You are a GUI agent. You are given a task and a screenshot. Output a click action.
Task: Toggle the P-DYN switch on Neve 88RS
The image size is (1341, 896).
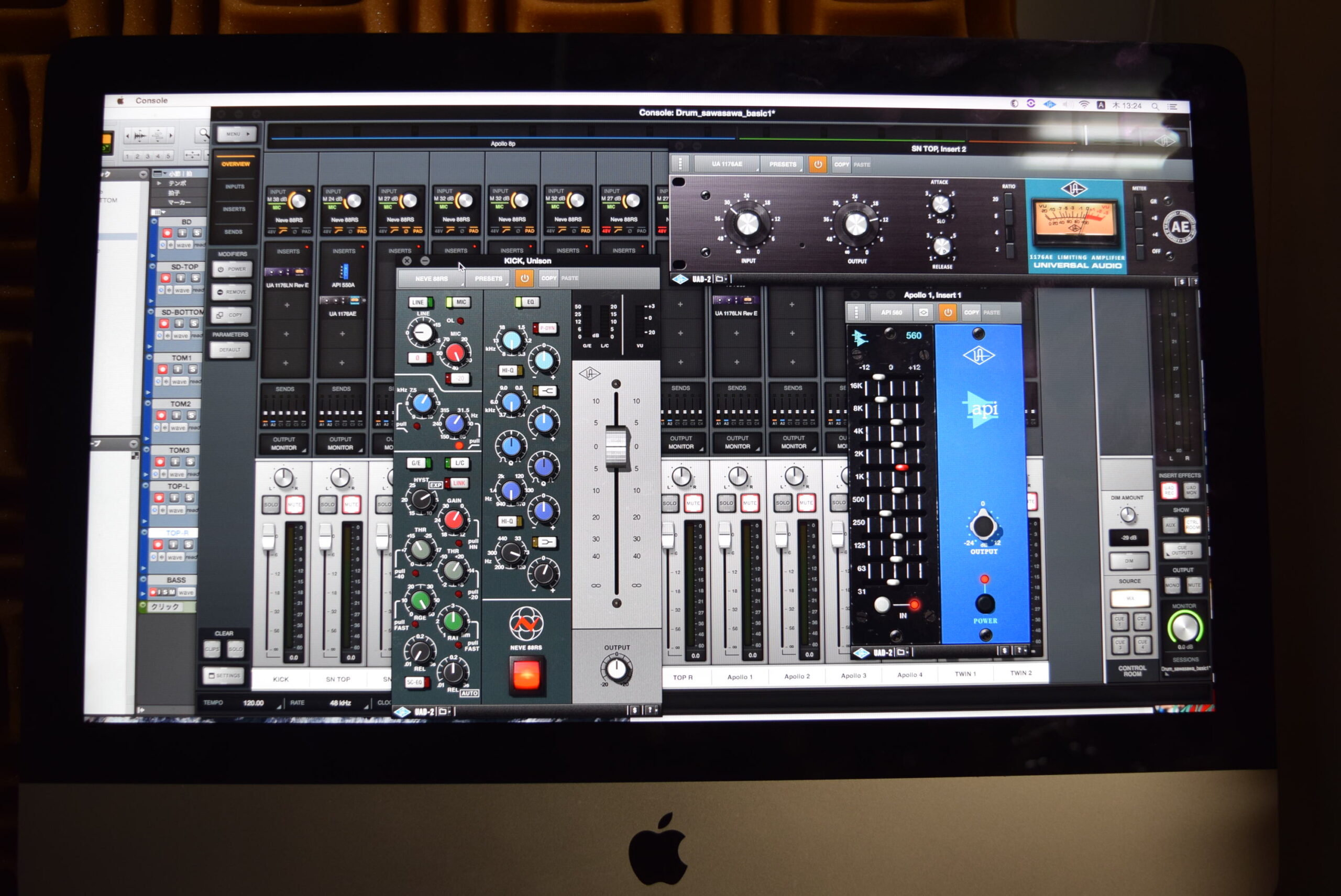click(x=545, y=328)
